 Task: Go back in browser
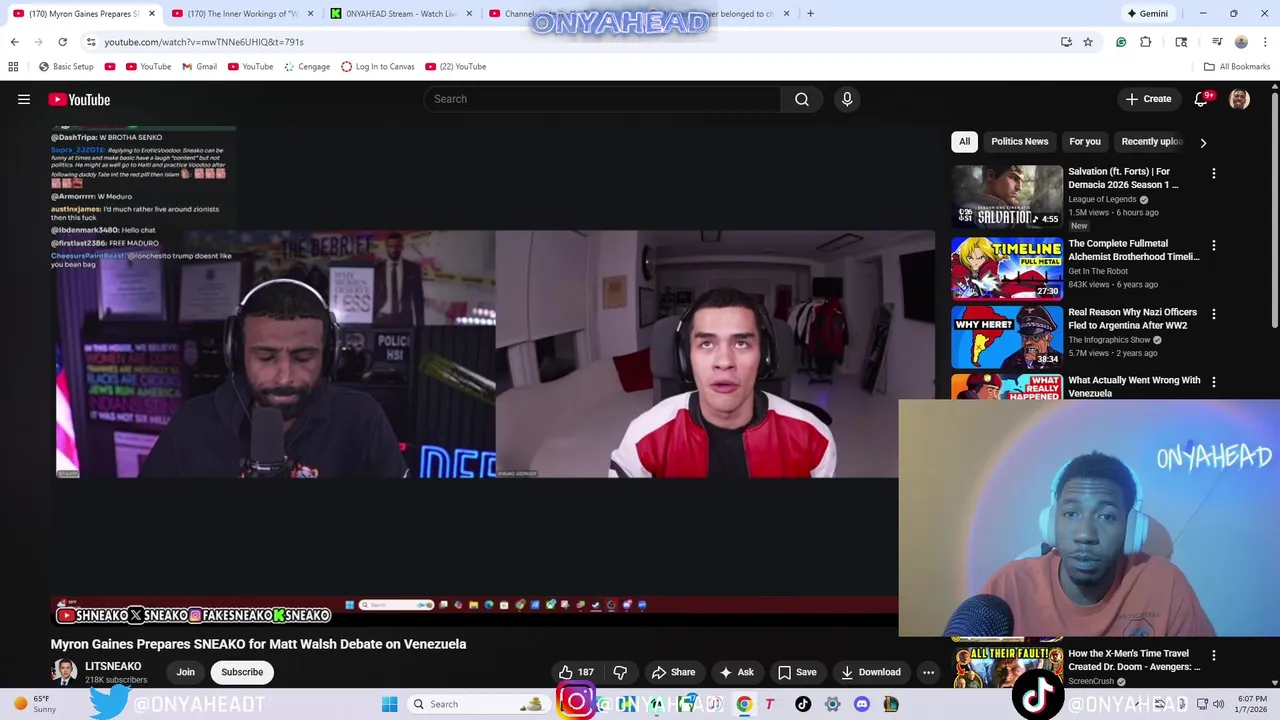14,42
